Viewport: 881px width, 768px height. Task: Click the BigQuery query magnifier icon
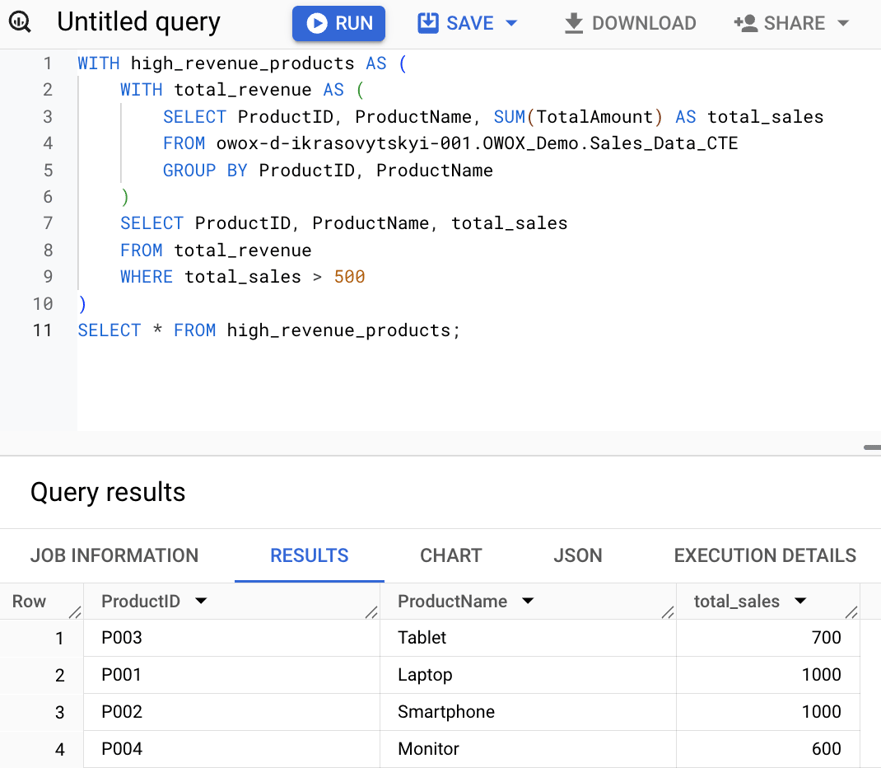click(x=20, y=22)
